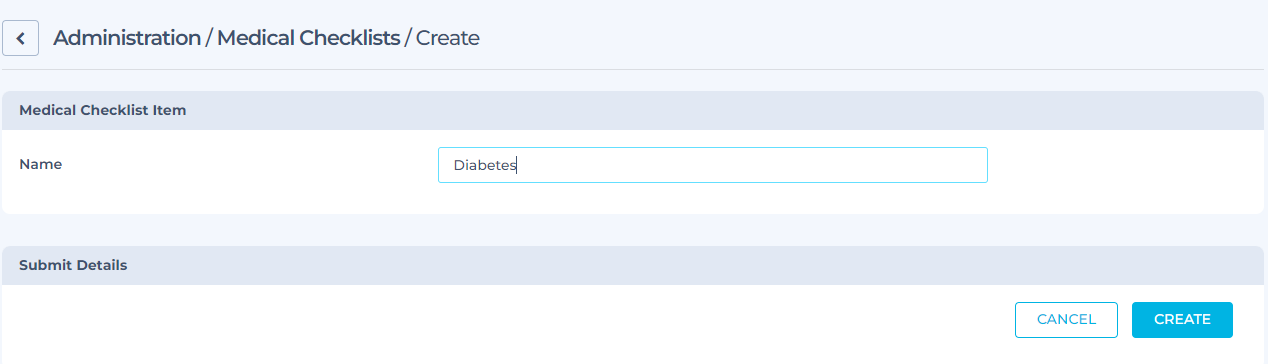The image size is (1268, 364).
Task: Select the Submit Details section header
Action: pos(73,265)
